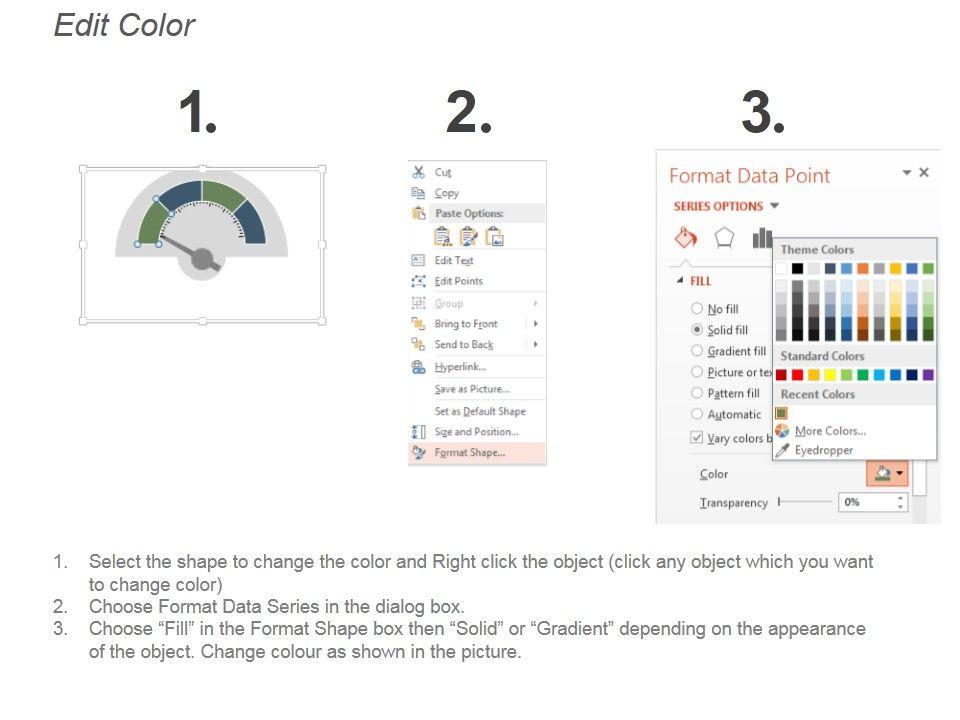
Task: Click the Hyperlink chain icon
Action: click(419, 367)
